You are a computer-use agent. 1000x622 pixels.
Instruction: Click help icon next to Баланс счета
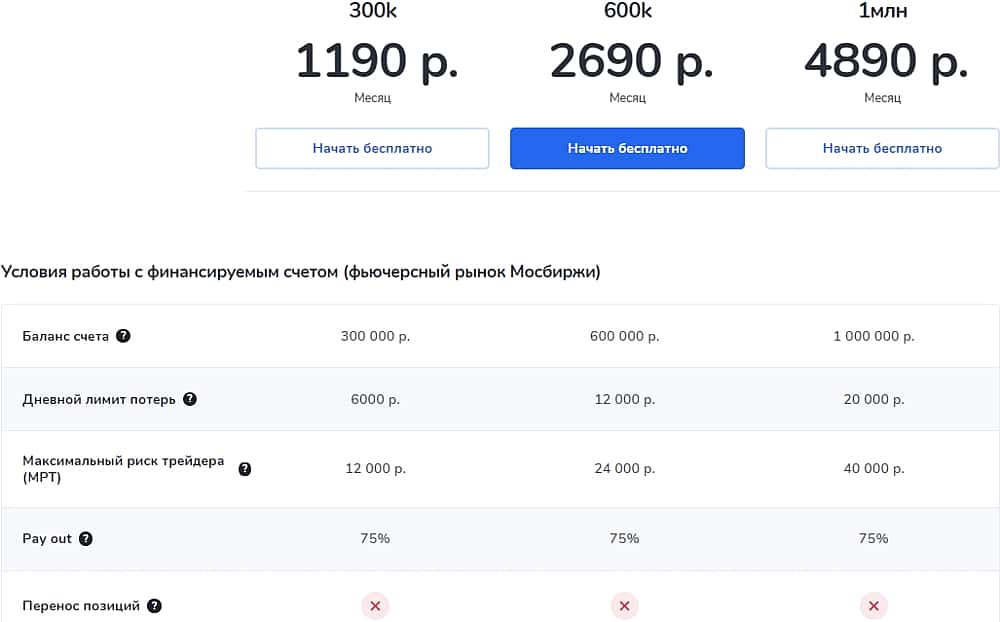[123, 336]
